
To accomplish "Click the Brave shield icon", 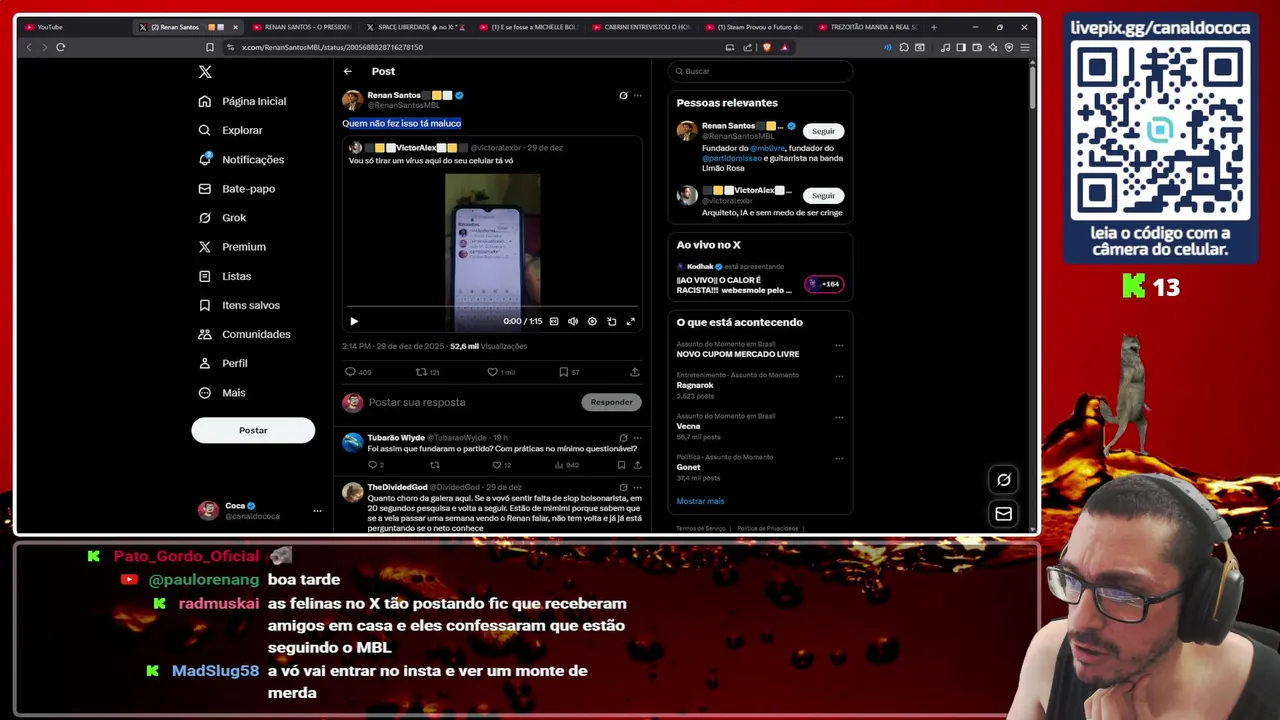I will pyautogui.click(x=767, y=47).
